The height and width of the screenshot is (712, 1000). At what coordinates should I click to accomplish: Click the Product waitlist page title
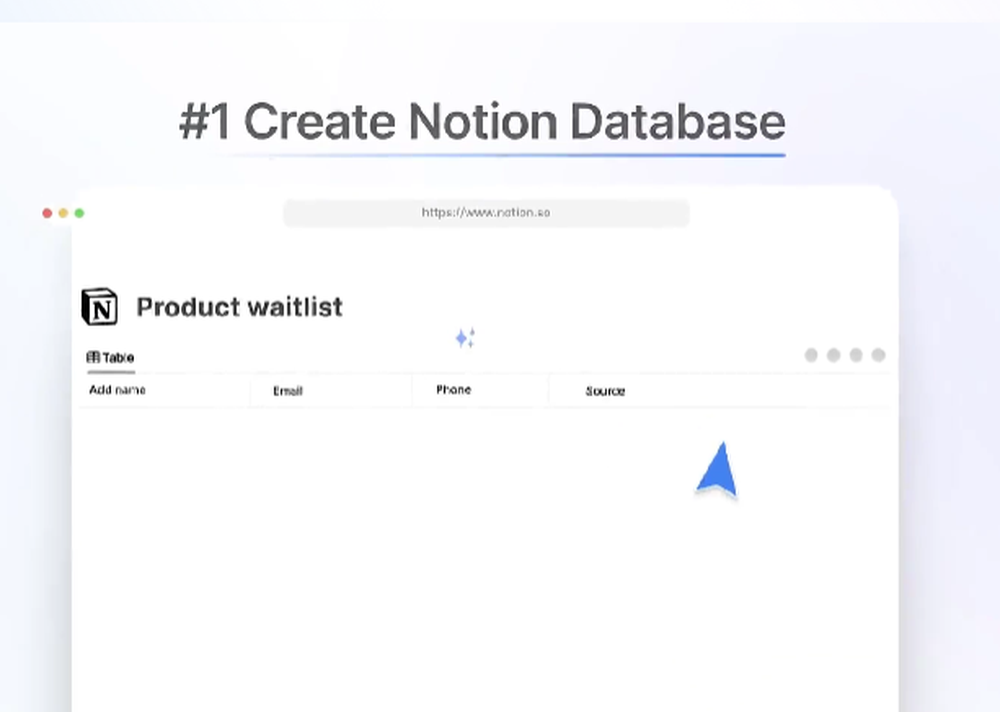pos(240,307)
